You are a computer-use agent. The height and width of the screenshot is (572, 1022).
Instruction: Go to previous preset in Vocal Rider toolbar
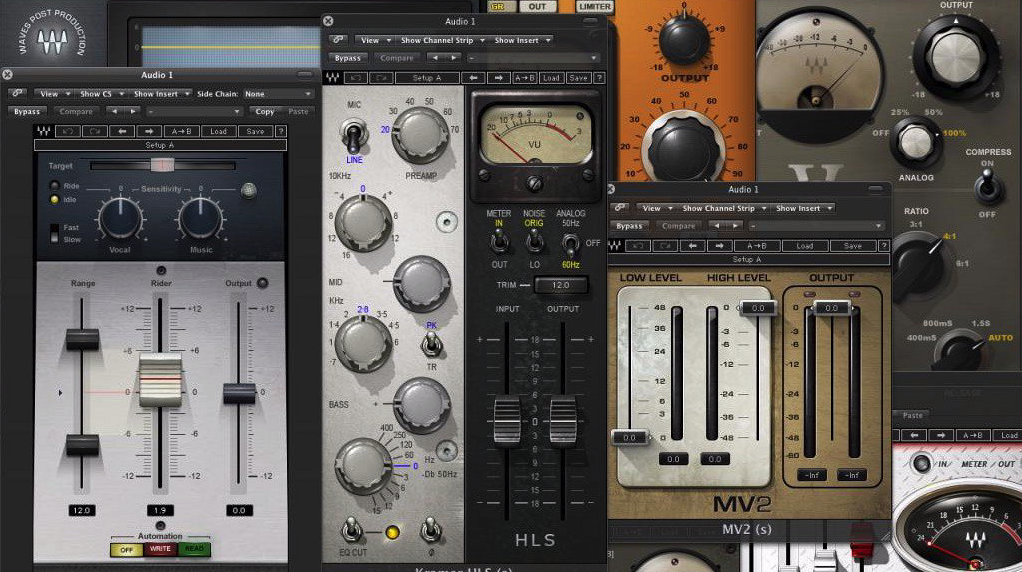click(x=122, y=131)
